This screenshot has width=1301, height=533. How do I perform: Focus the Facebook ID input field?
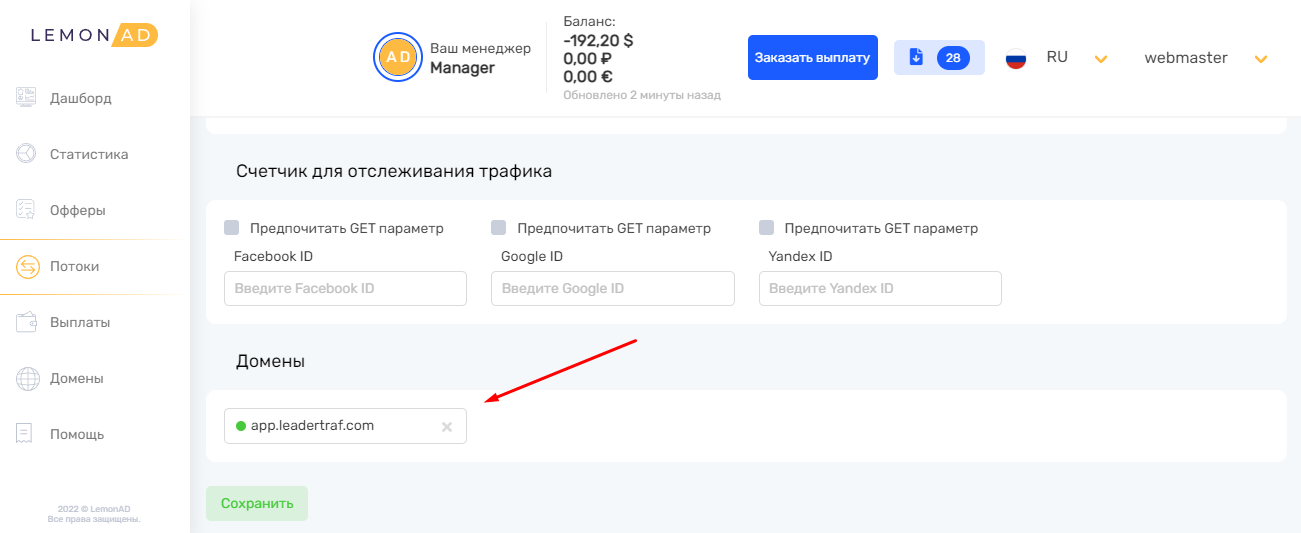point(345,288)
